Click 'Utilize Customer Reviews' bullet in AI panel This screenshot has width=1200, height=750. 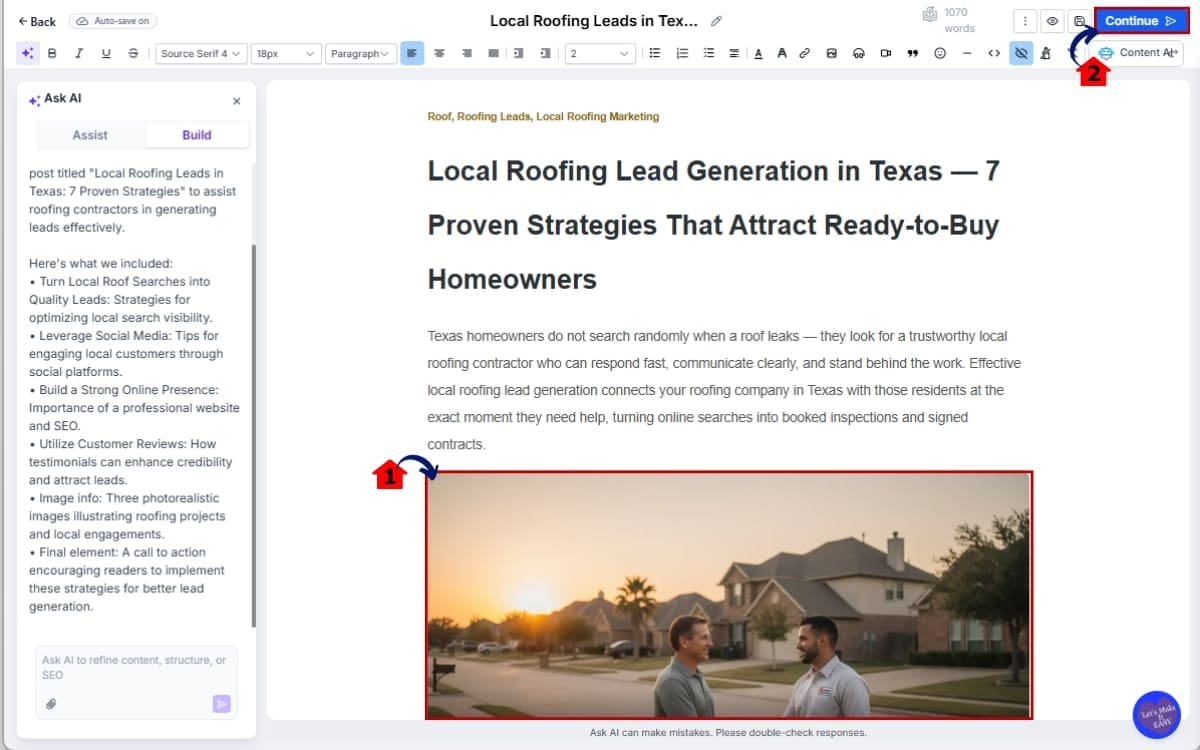(131, 462)
